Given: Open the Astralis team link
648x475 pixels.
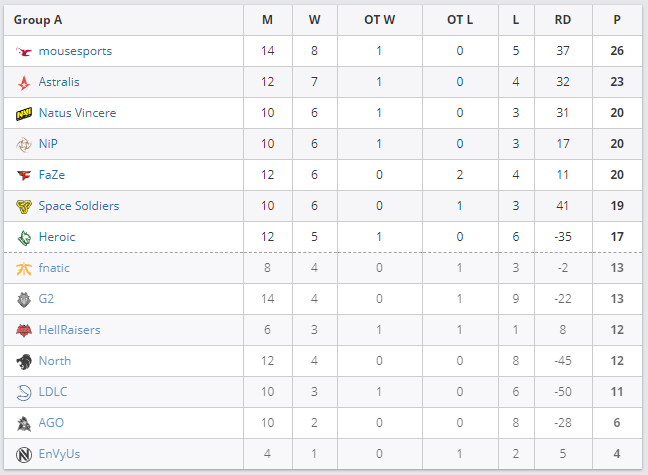Looking at the screenshot, I should pos(59,82).
